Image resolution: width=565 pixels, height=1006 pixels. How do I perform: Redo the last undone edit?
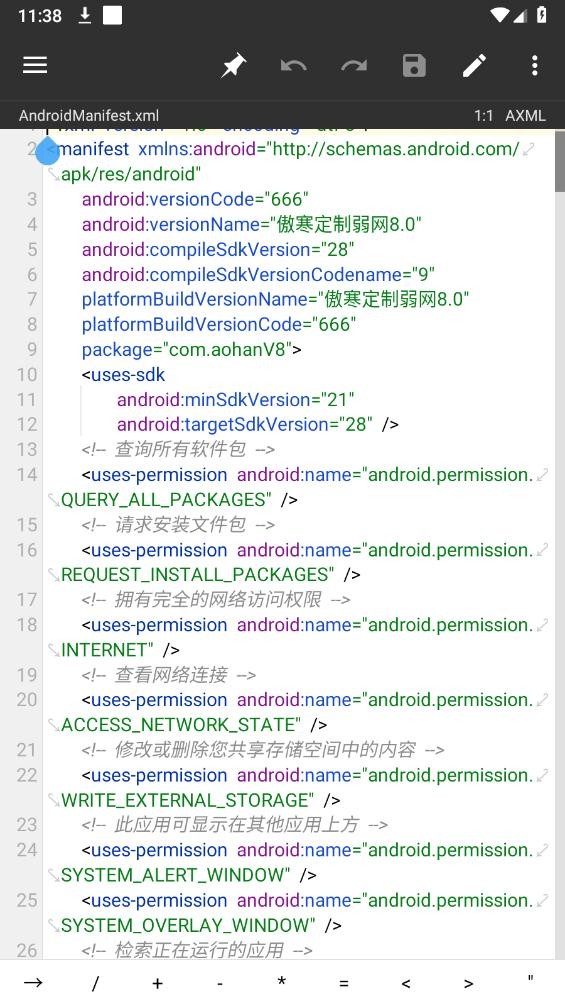pos(354,65)
